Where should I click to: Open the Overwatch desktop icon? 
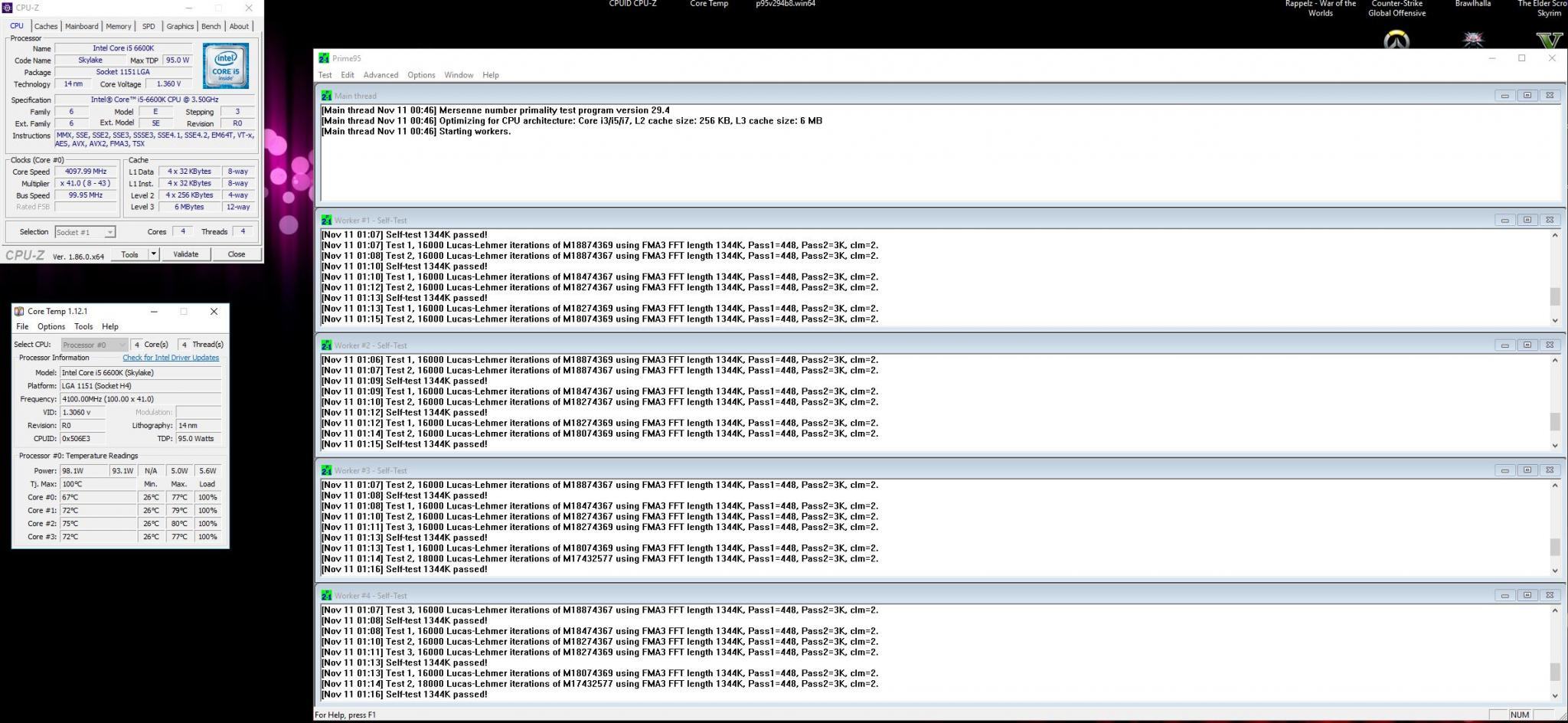[x=1396, y=40]
